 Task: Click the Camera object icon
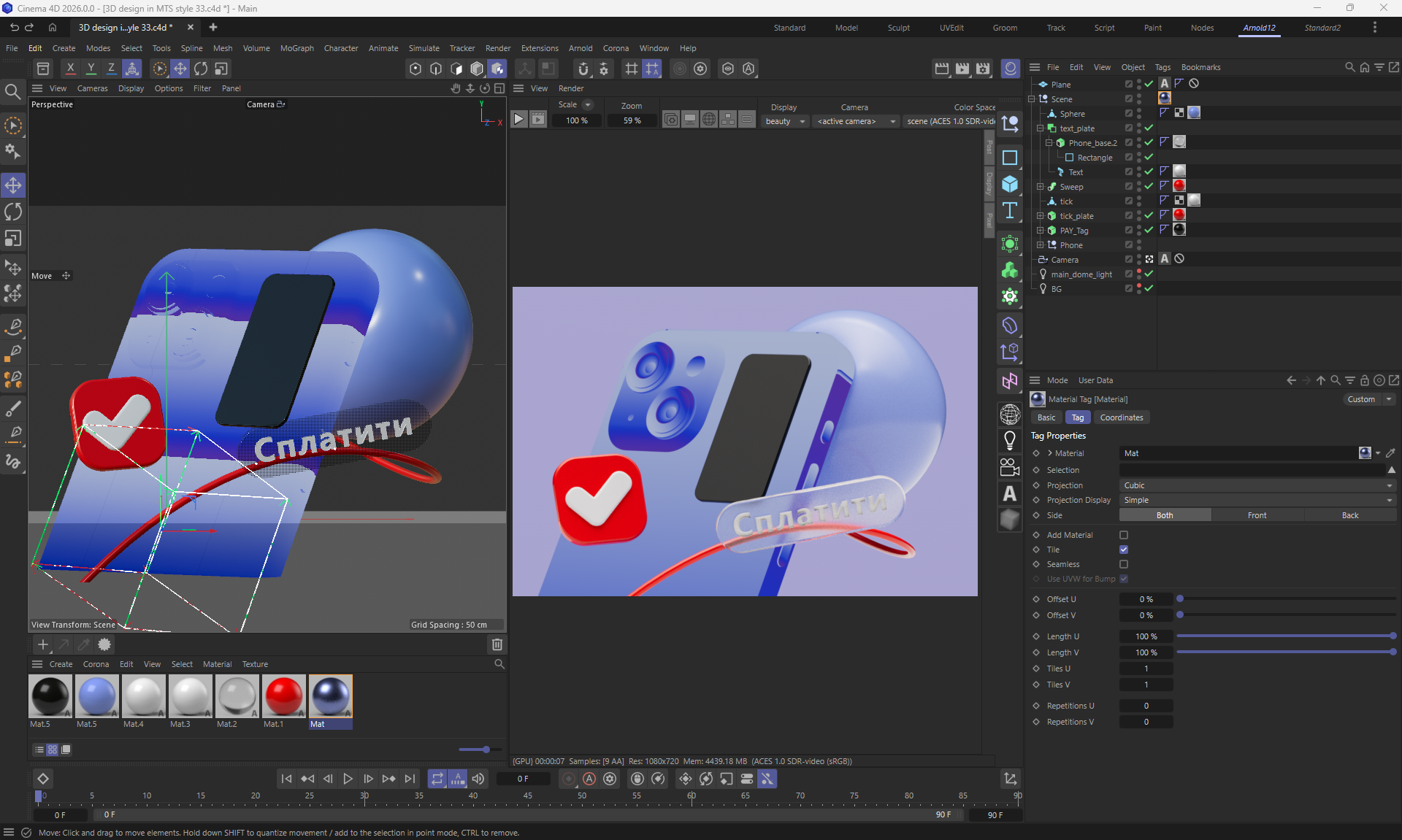[1010, 467]
